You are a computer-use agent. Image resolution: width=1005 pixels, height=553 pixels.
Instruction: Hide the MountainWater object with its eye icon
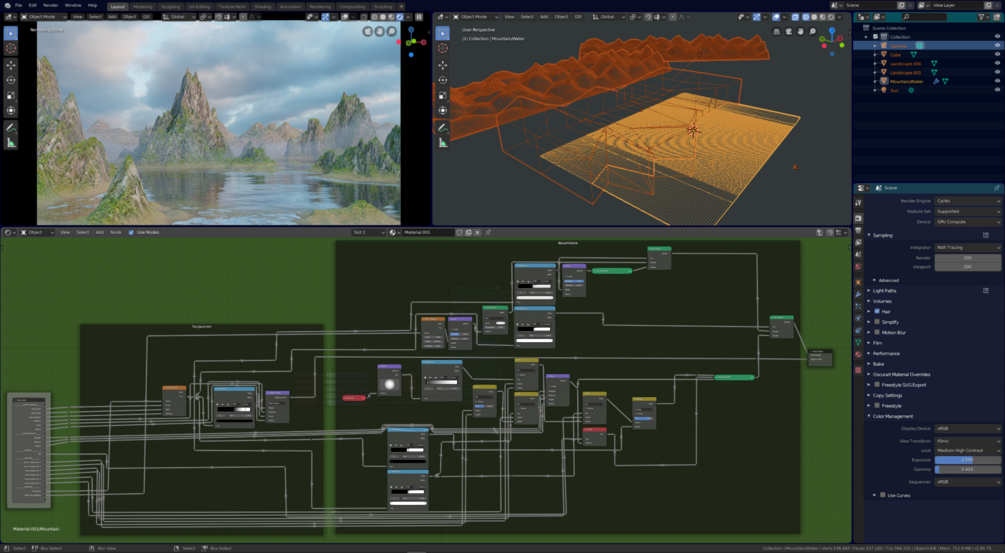(997, 81)
